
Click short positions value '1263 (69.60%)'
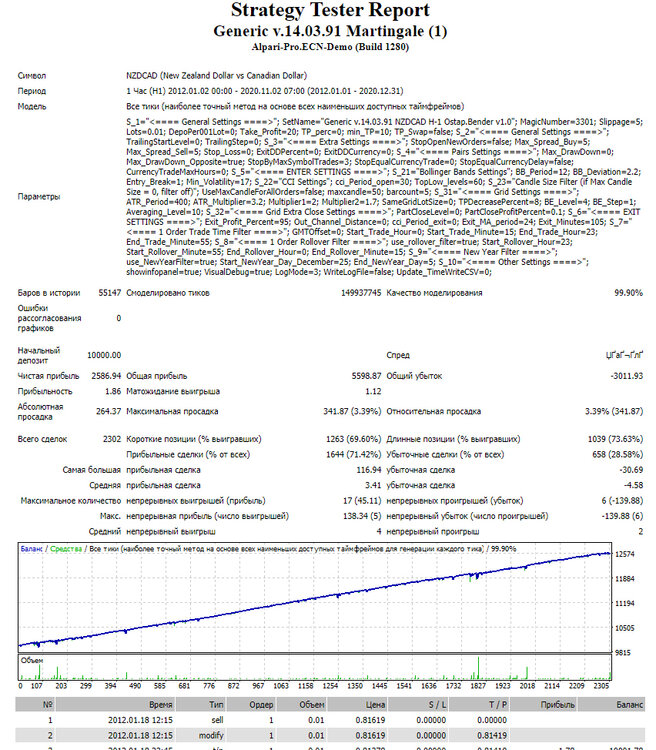pos(354,439)
